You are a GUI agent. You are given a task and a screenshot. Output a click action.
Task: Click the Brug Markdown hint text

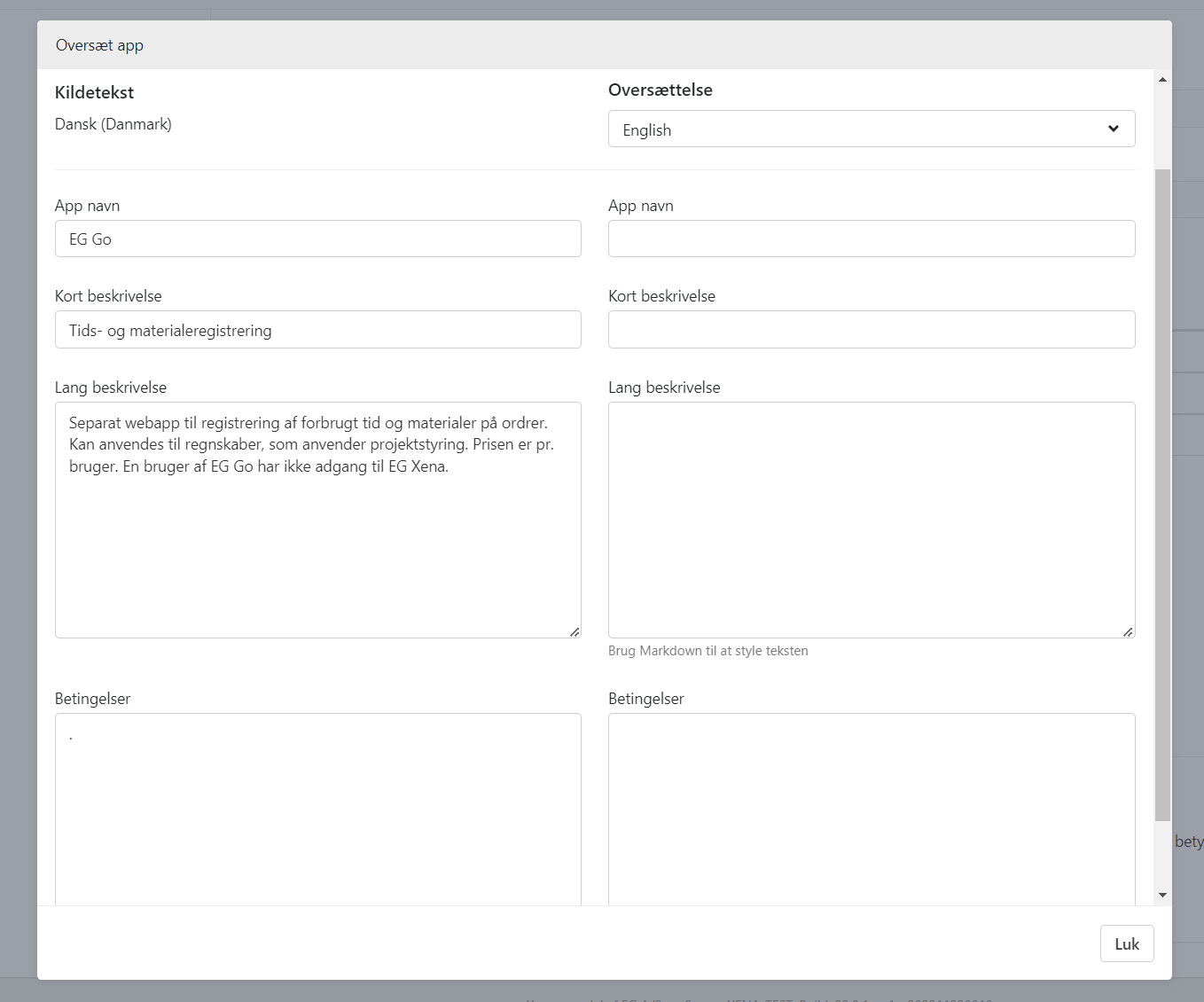[708, 651]
